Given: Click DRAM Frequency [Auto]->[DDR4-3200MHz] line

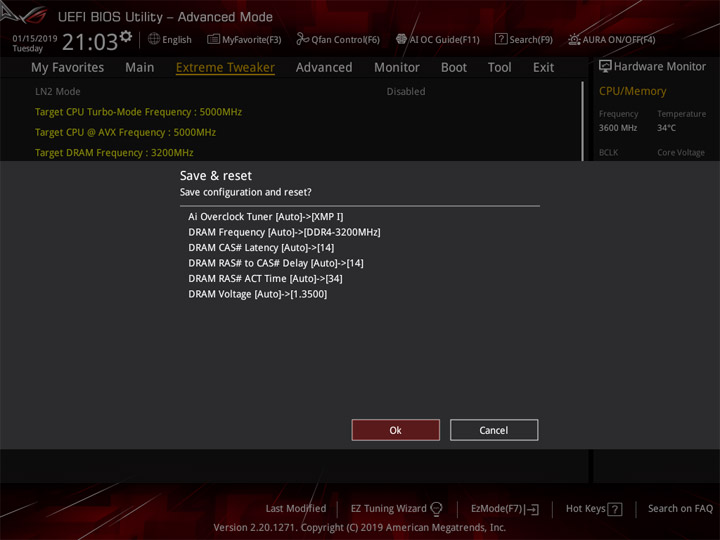Looking at the screenshot, I should pos(284,232).
